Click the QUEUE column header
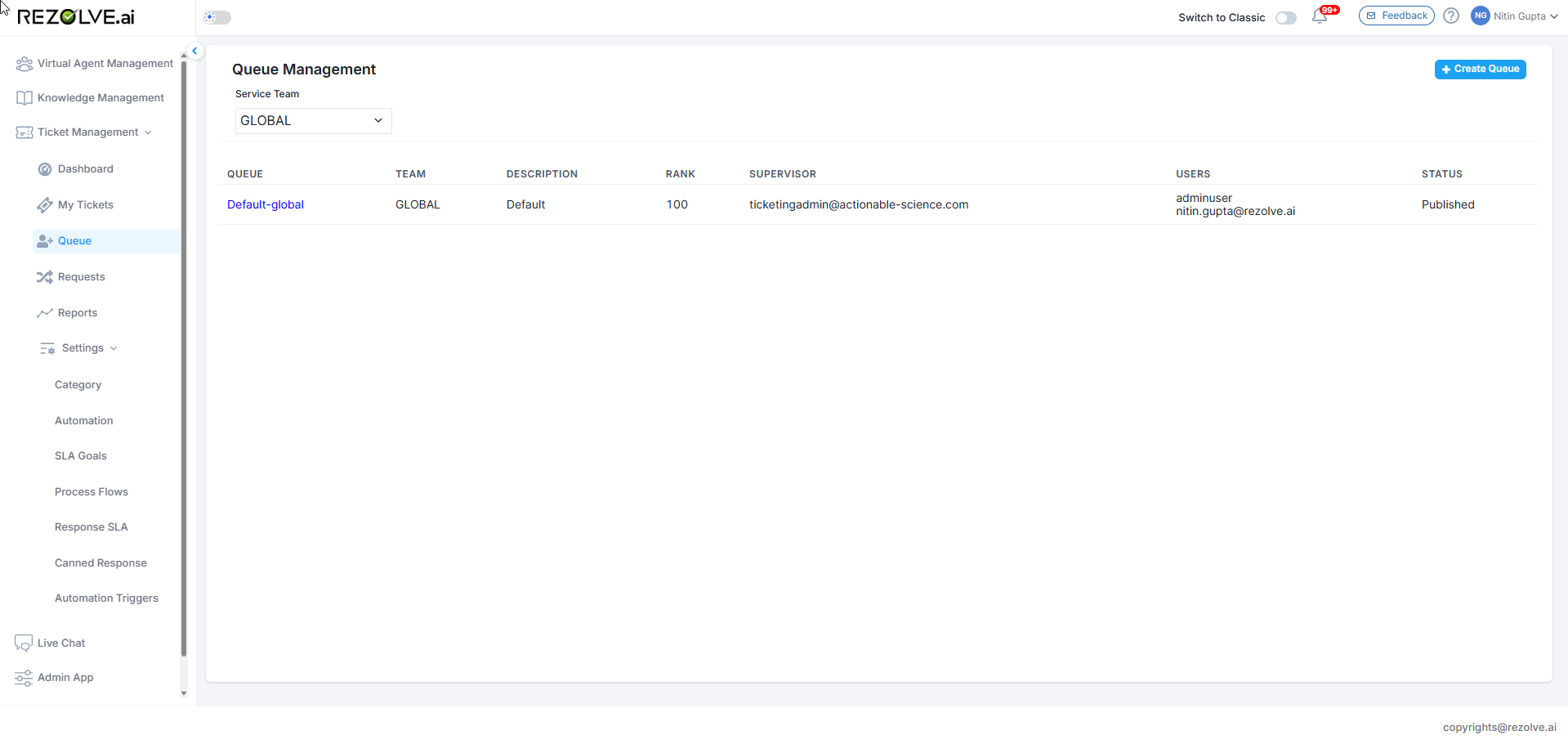1568x744 pixels. coord(245,174)
